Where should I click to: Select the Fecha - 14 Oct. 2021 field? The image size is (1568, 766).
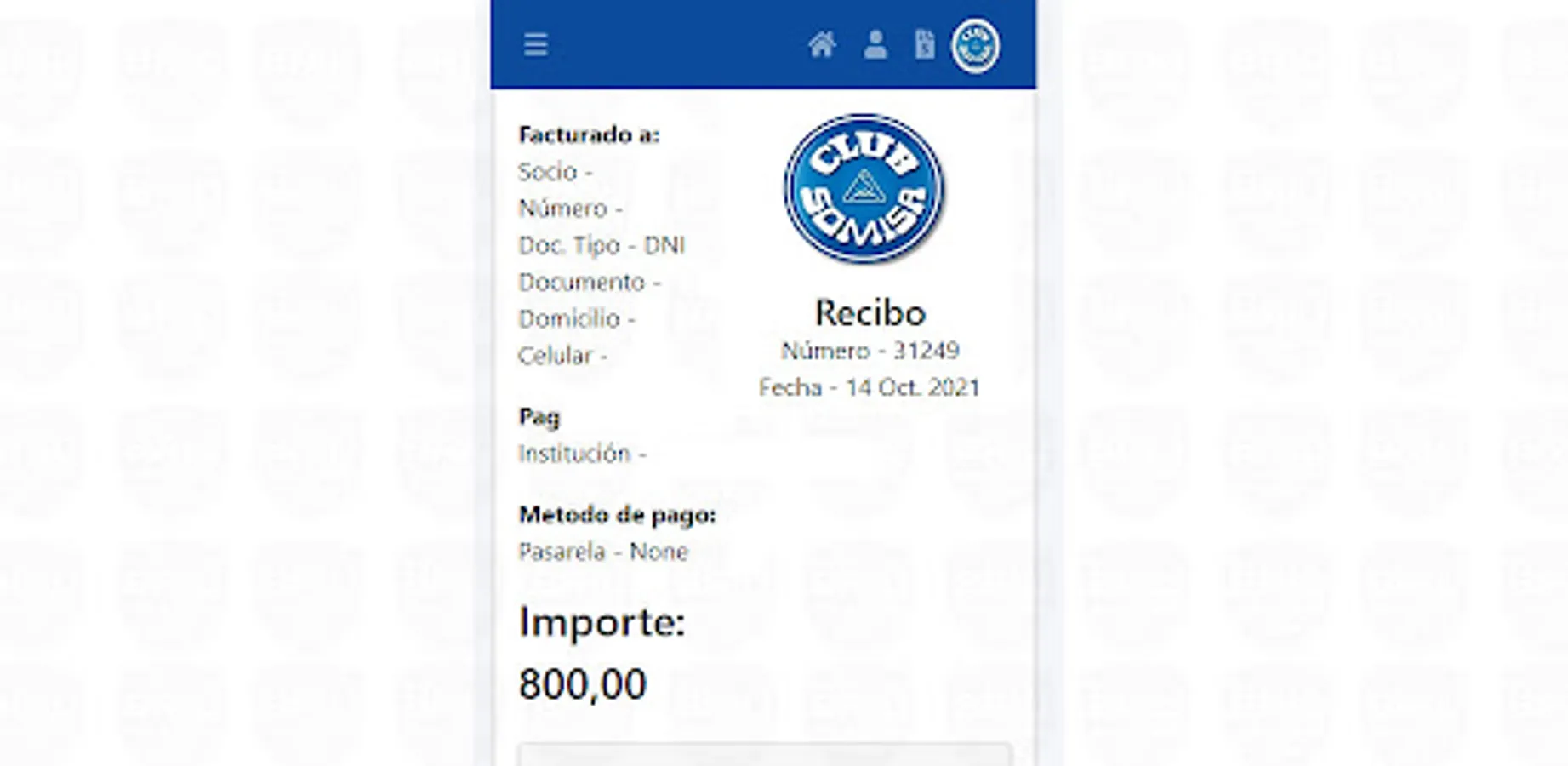[870, 387]
